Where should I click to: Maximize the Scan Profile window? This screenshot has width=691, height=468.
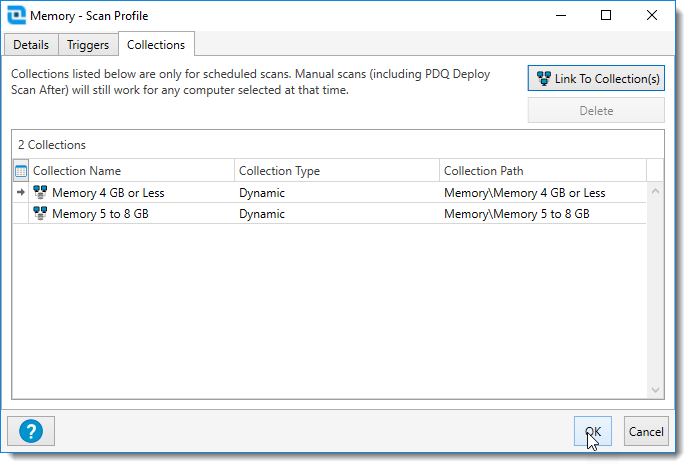(x=606, y=16)
